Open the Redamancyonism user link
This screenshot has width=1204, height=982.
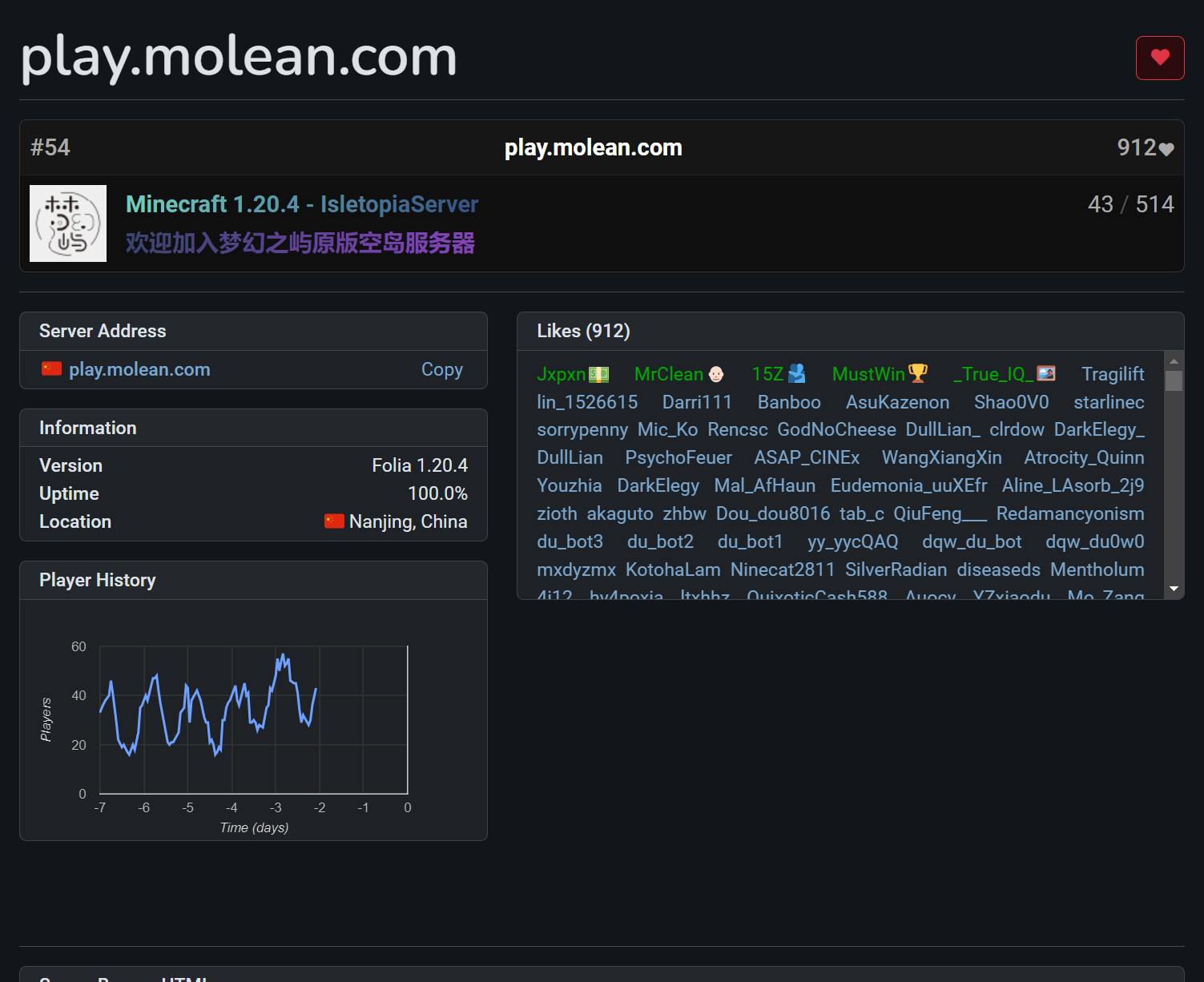[1070, 513]
